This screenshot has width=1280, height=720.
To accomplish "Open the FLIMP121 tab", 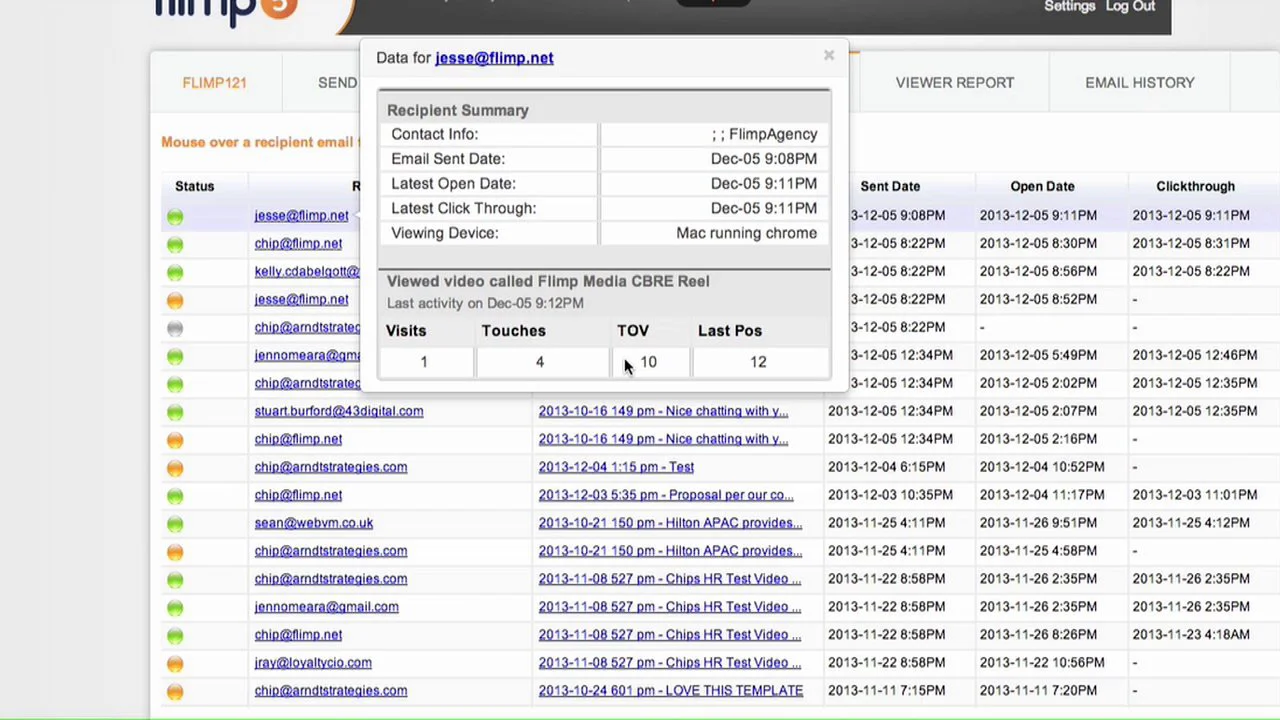I will (x=214, y=83).
